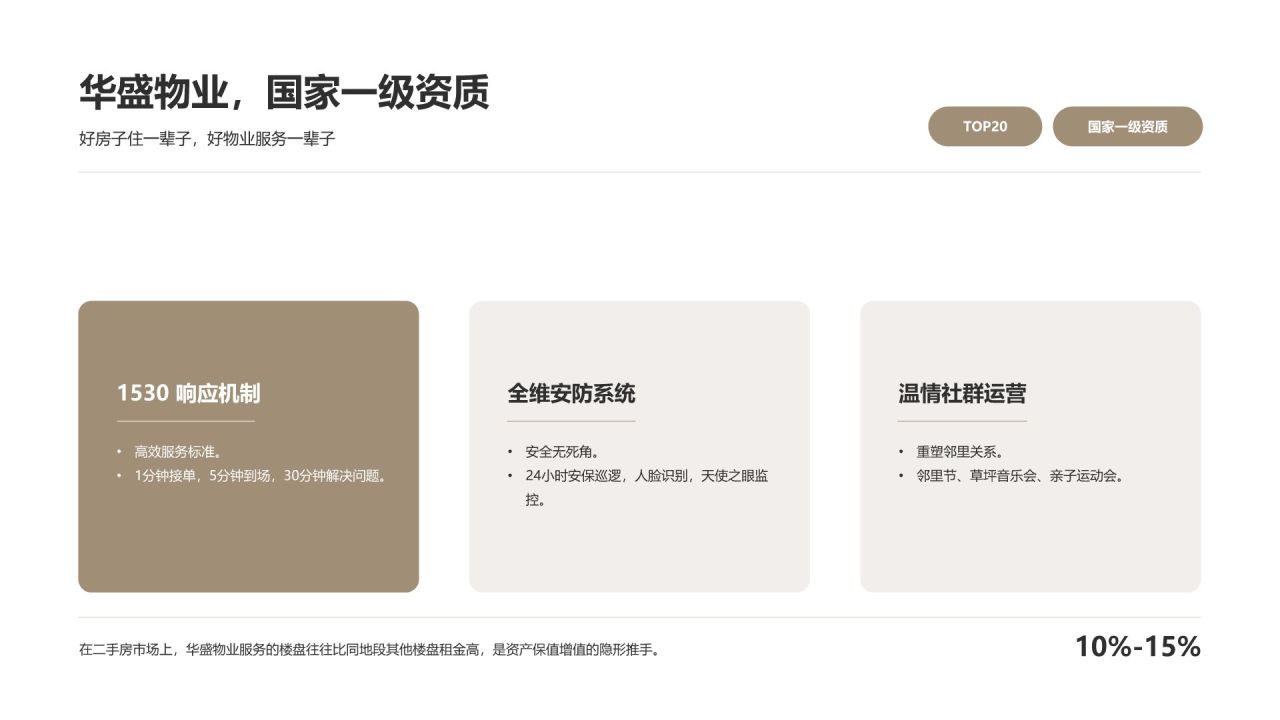Screen dimensions: 1280x720
Task: Click the bullet 安全无死角。
Action: pos(562,452)
